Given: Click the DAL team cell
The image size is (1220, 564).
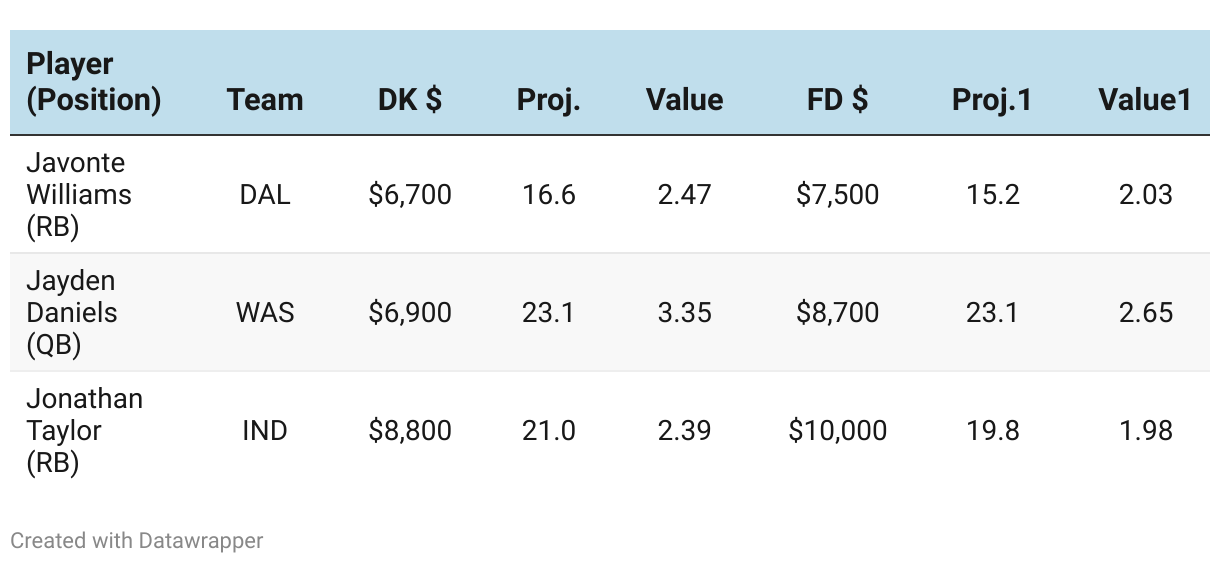Looking at the screenshot, I should 265,194.
